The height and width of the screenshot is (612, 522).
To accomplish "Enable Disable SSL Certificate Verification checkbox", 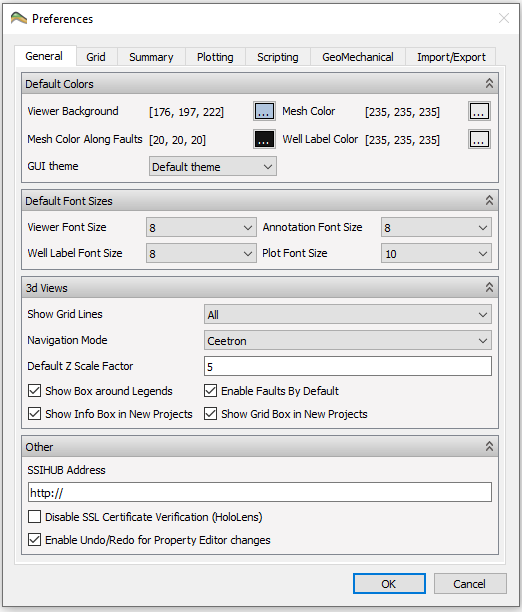I will click(34, 516).
